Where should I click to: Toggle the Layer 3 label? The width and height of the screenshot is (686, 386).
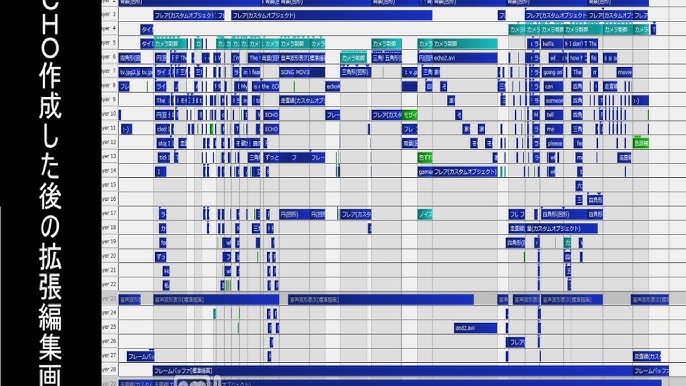109,15
